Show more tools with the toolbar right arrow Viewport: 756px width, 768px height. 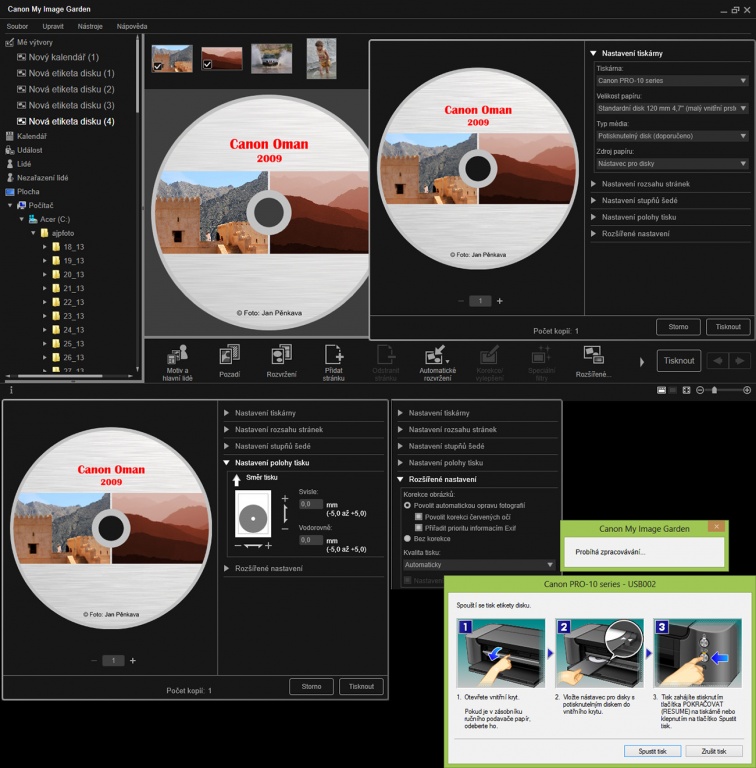642,362
